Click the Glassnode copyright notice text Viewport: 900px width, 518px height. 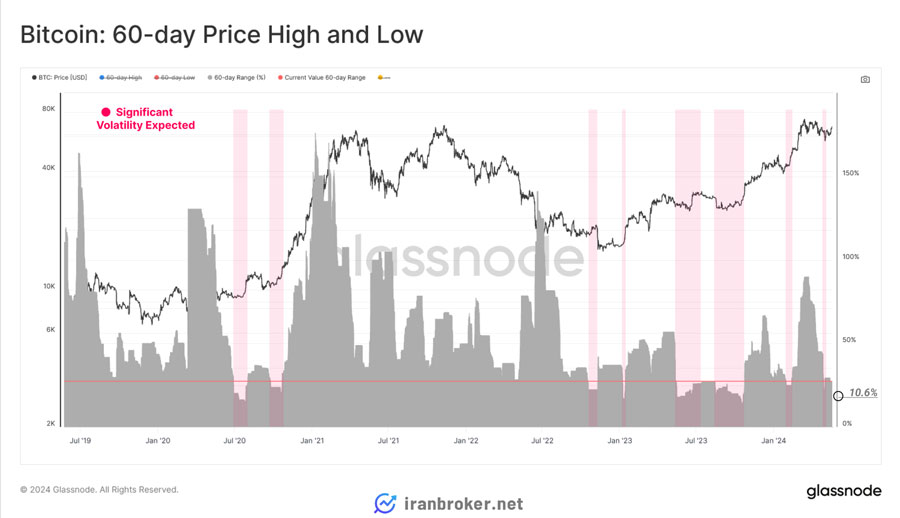[99, 490]
